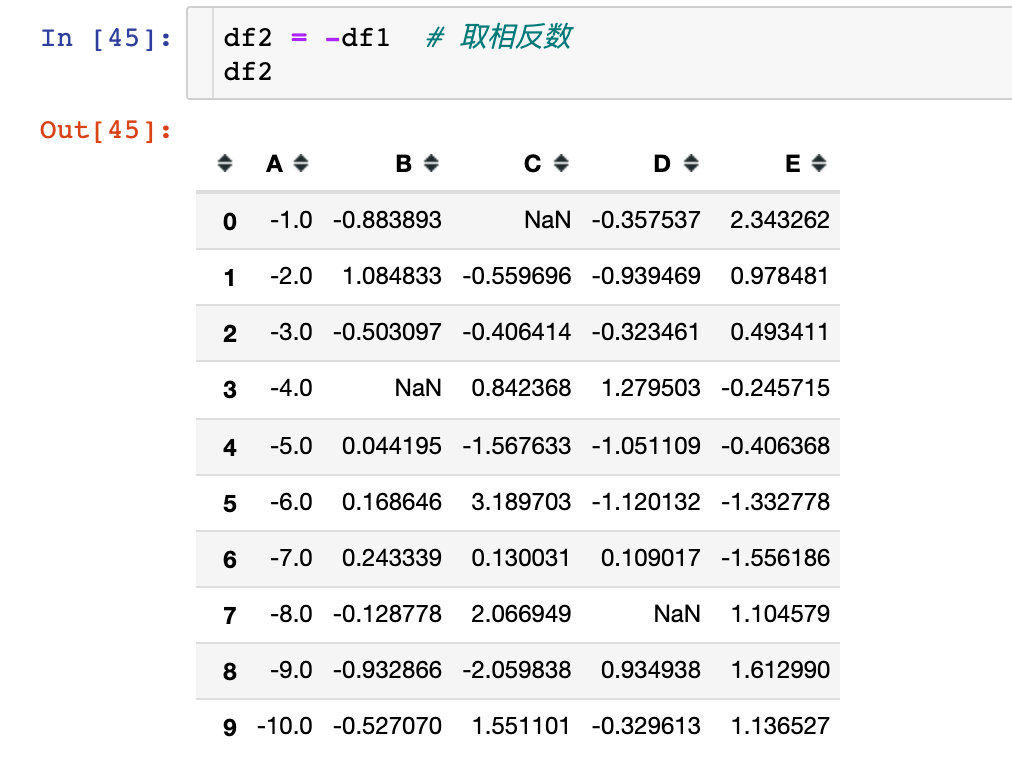Screen dimensions: 1012x776
Task: Select value -1.556186
Action: [775, 558]
